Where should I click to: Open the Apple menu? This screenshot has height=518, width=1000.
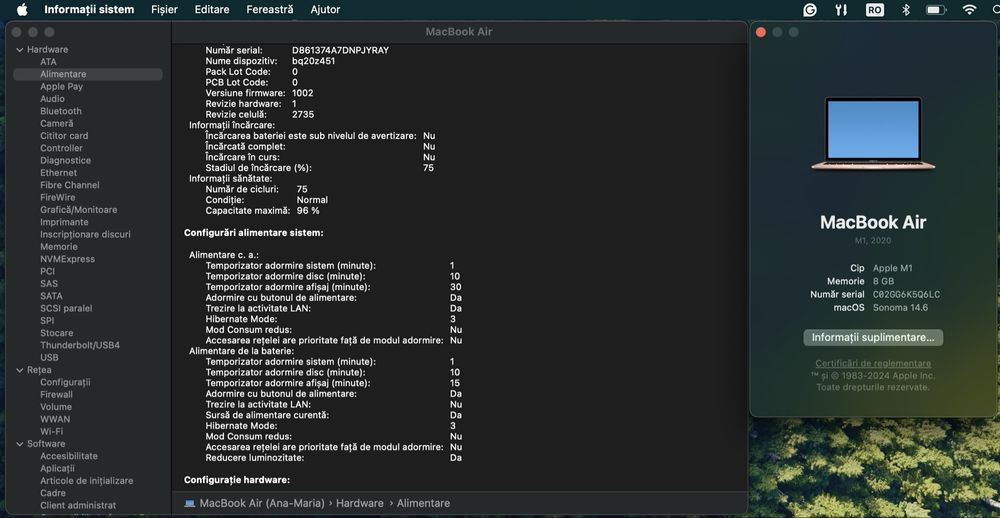pos(22,10)
